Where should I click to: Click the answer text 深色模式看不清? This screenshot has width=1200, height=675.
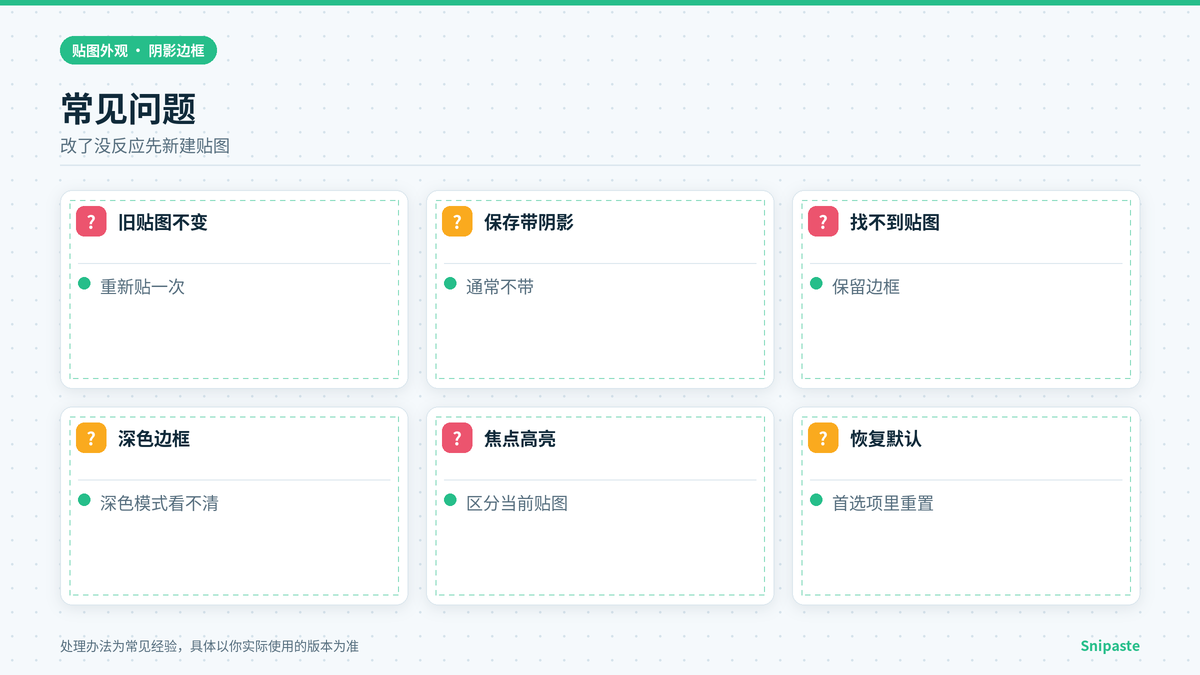pyautogui.click(x=159, y=503)
